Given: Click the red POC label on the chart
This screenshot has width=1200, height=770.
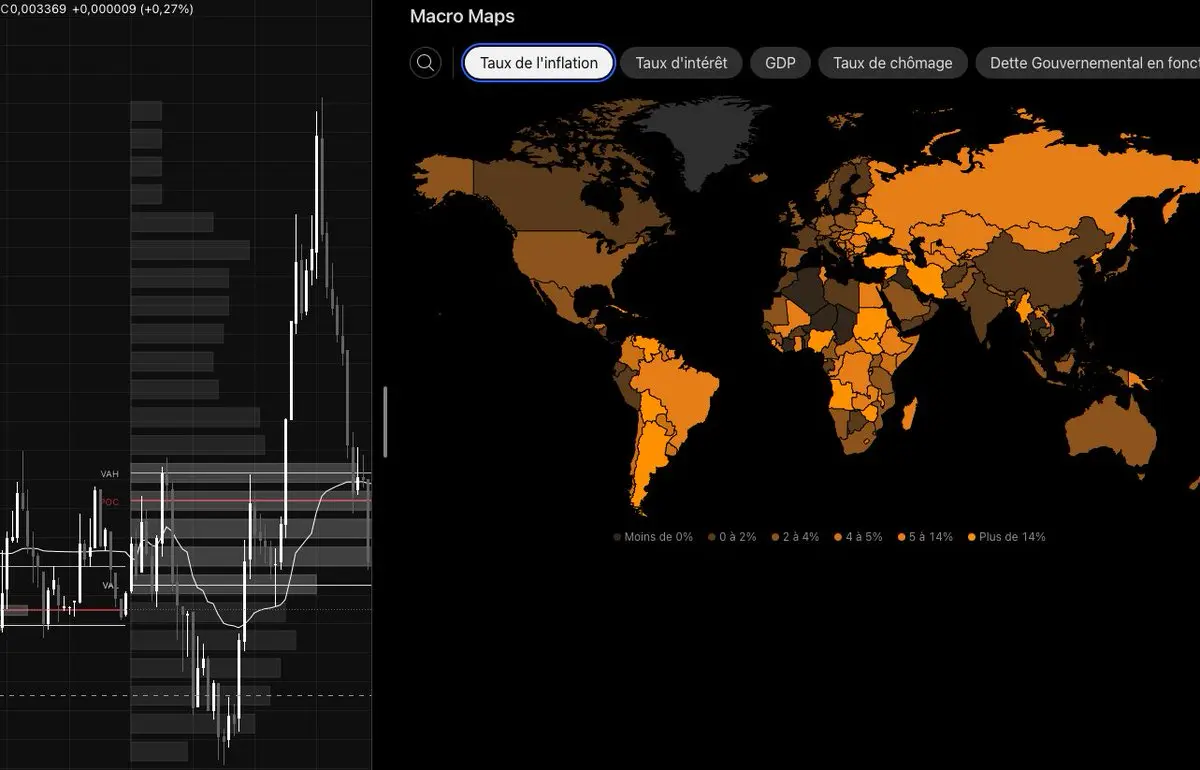Looking at the screenshot, I should click(x=109, y=502).
